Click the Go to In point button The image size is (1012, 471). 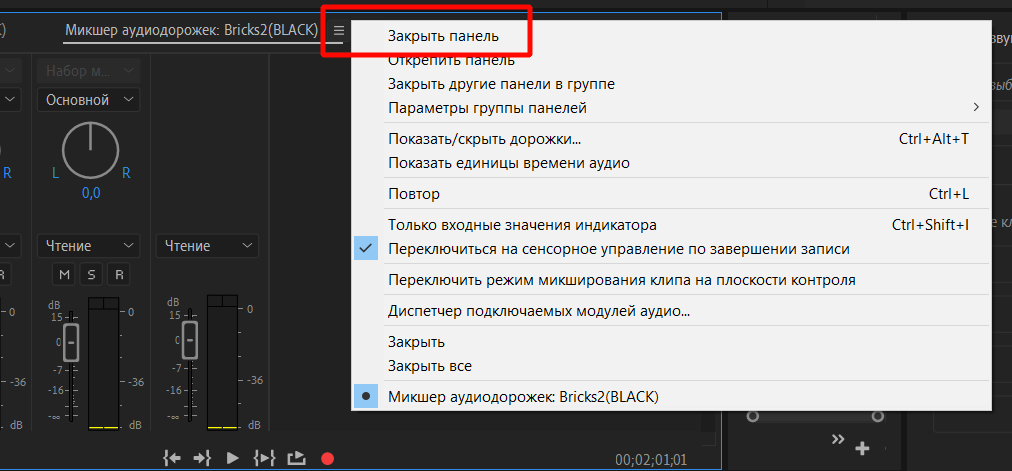pyautogui.click(x=172, y=458)
